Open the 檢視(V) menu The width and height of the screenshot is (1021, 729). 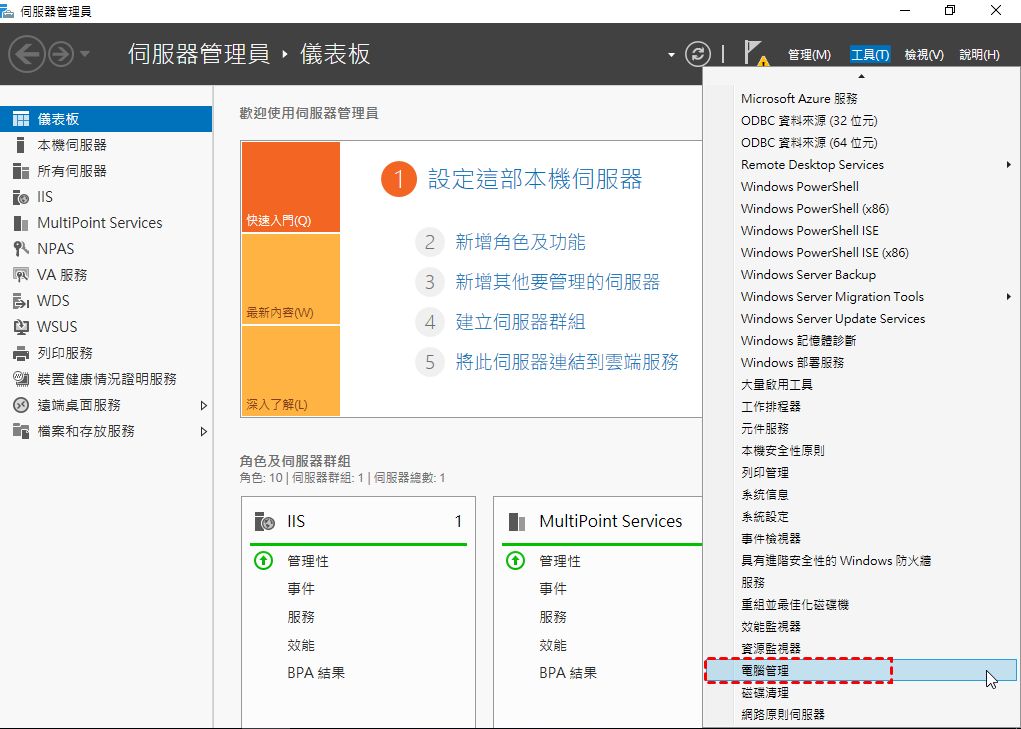coord(924,55)
